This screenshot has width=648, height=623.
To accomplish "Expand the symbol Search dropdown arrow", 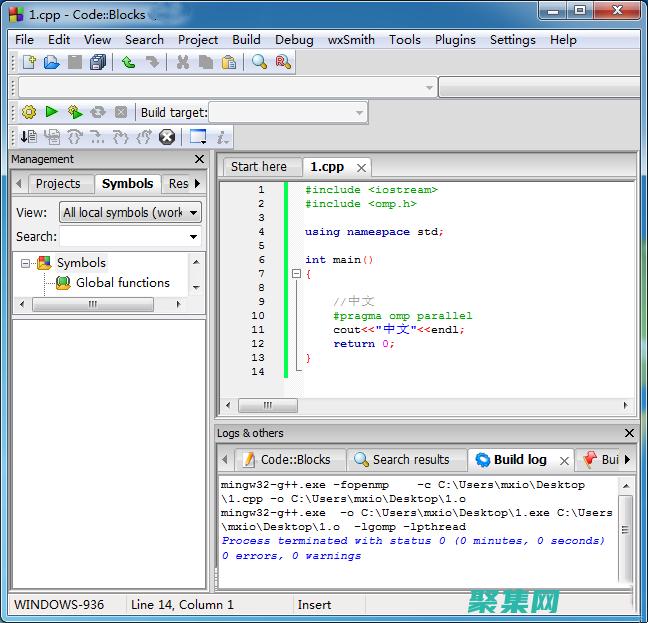I will click(x=193, y=237).
